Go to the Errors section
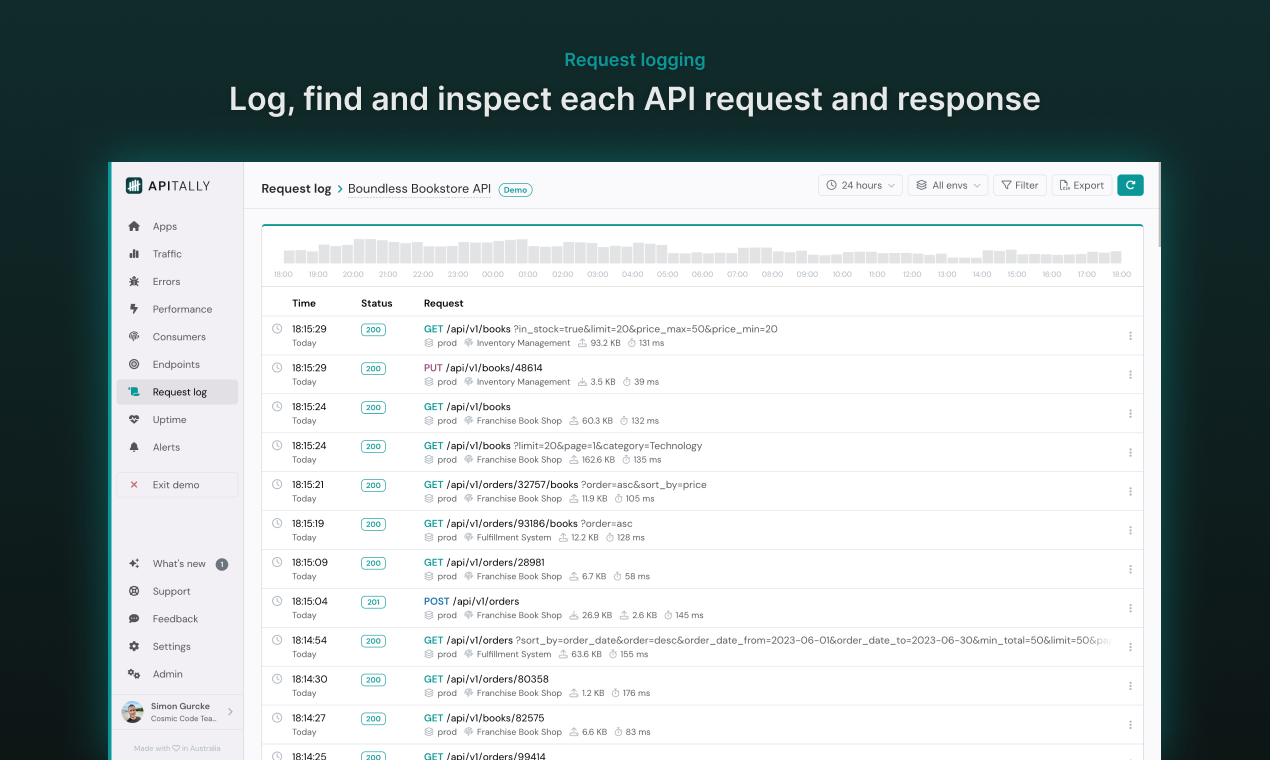The width and height of the screenshot is (1270, 760). (177, 282)
